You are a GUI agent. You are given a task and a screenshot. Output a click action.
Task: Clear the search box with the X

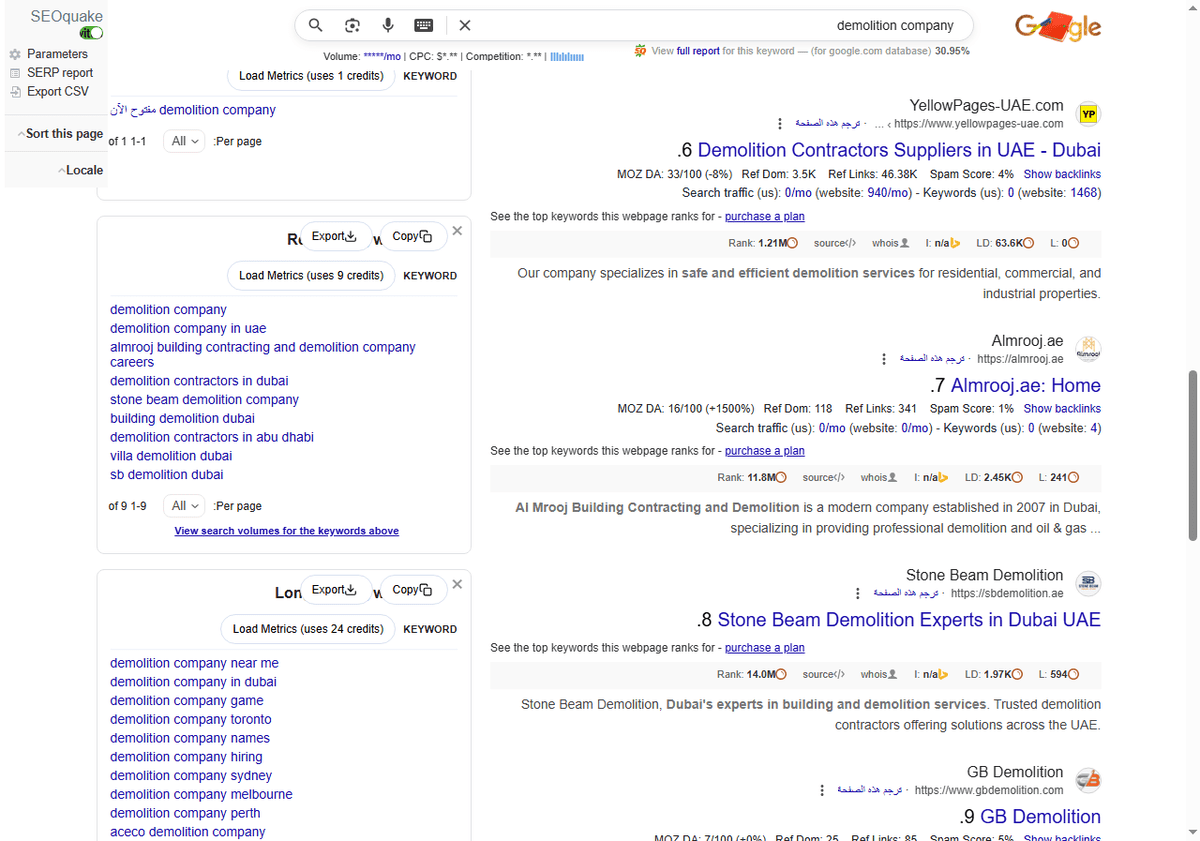(465, 25)
